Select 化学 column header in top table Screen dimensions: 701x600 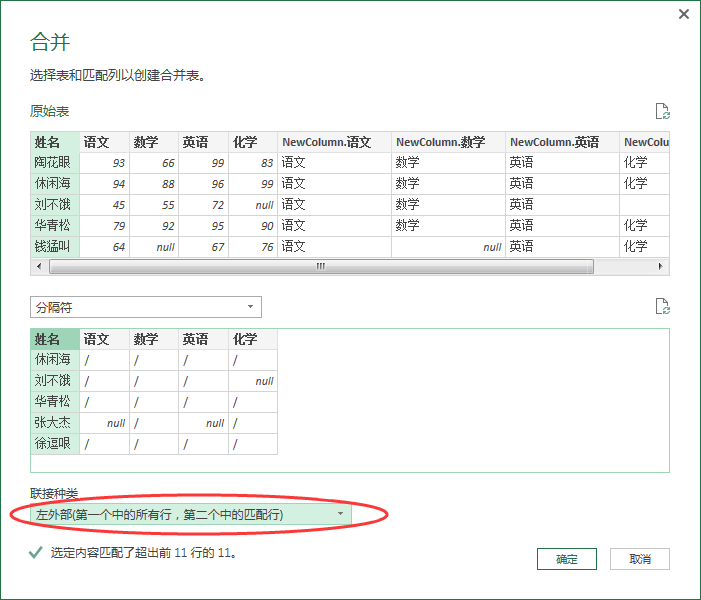point(253,142)
